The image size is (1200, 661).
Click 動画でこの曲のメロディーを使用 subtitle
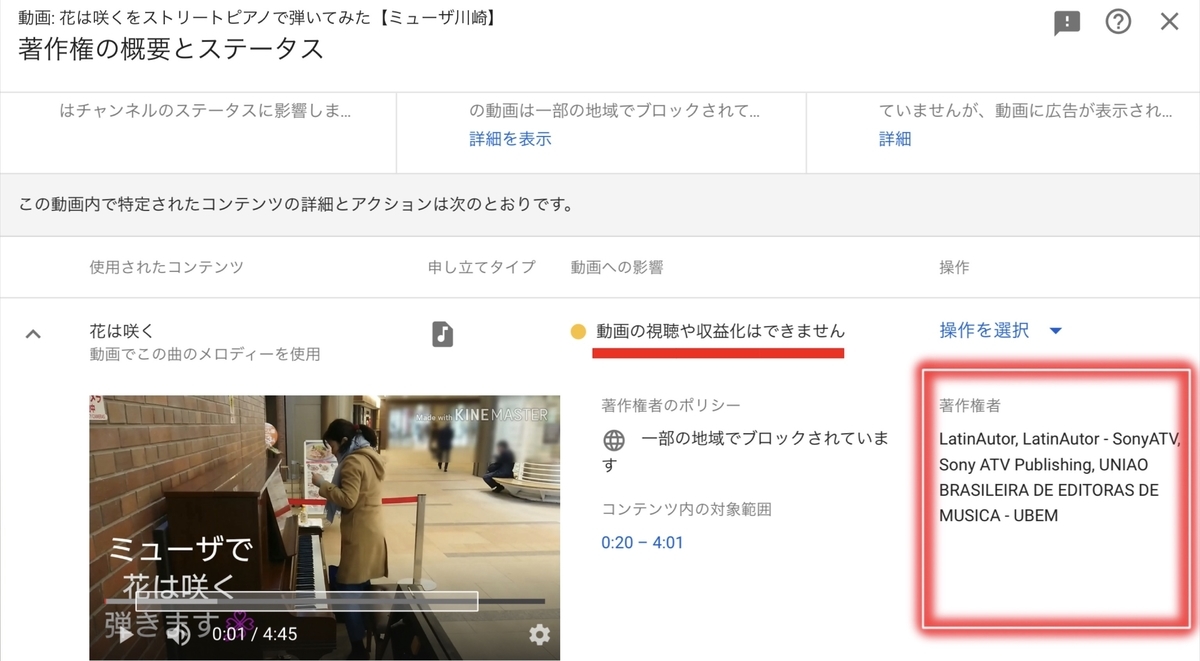click(205, 354)
